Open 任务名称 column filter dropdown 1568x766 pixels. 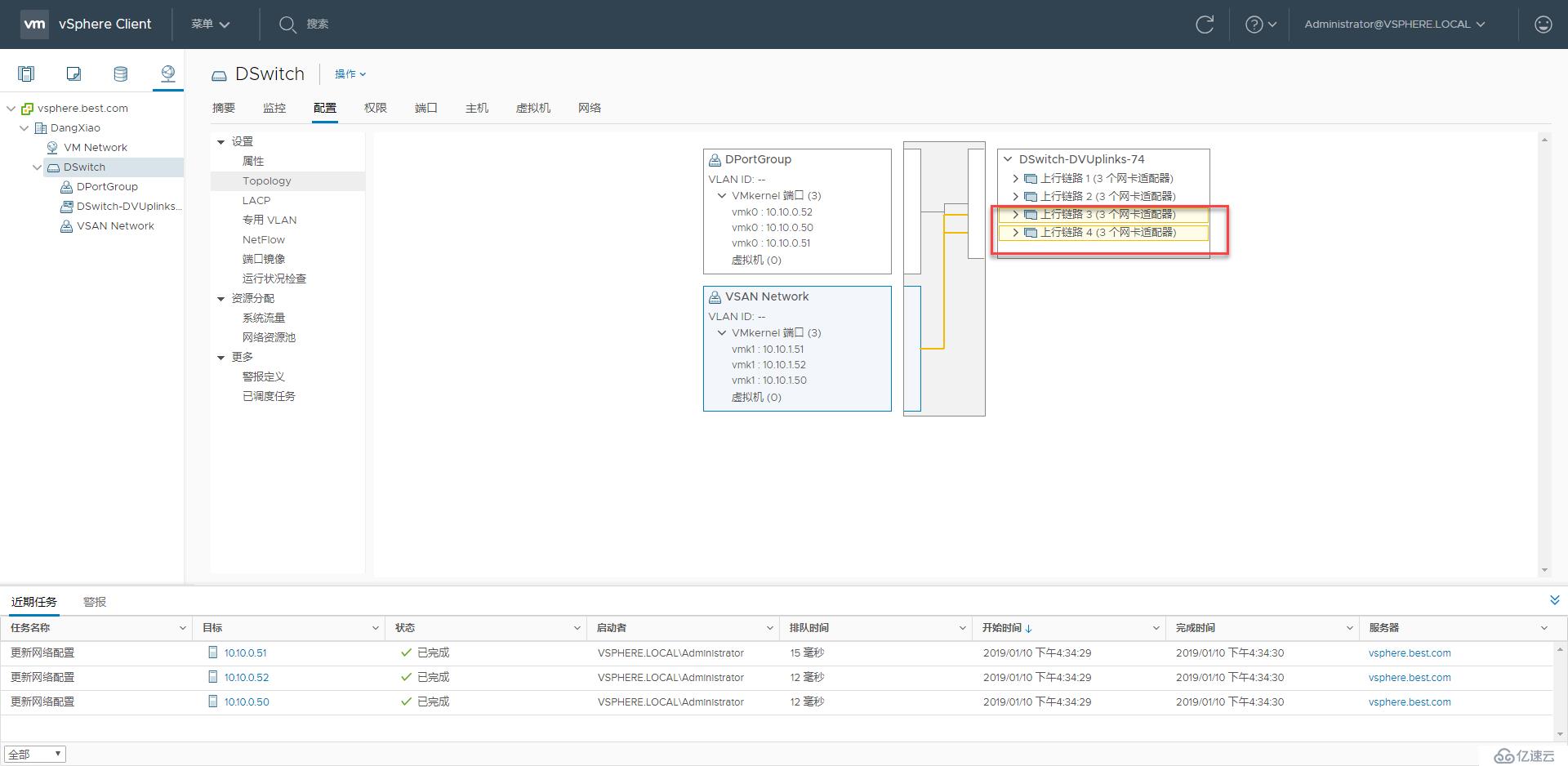[182, 628]
